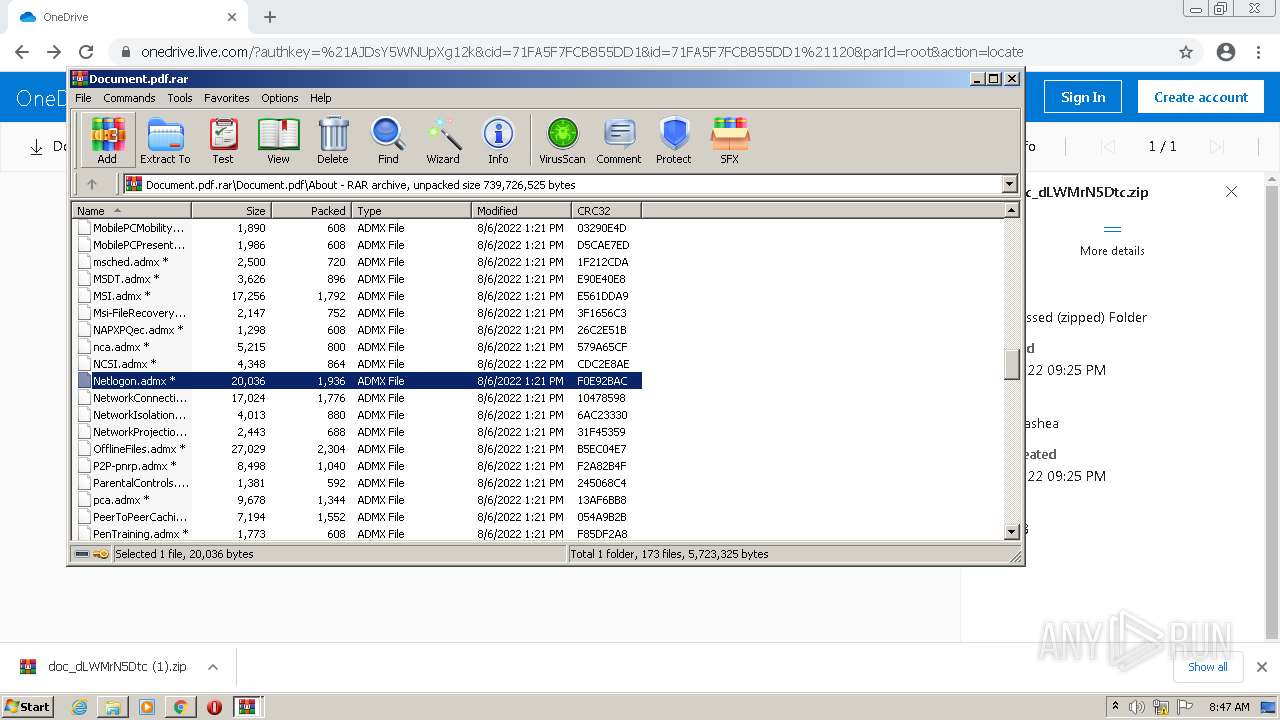Open Chrome three-dot menu

pos(1258,52)
